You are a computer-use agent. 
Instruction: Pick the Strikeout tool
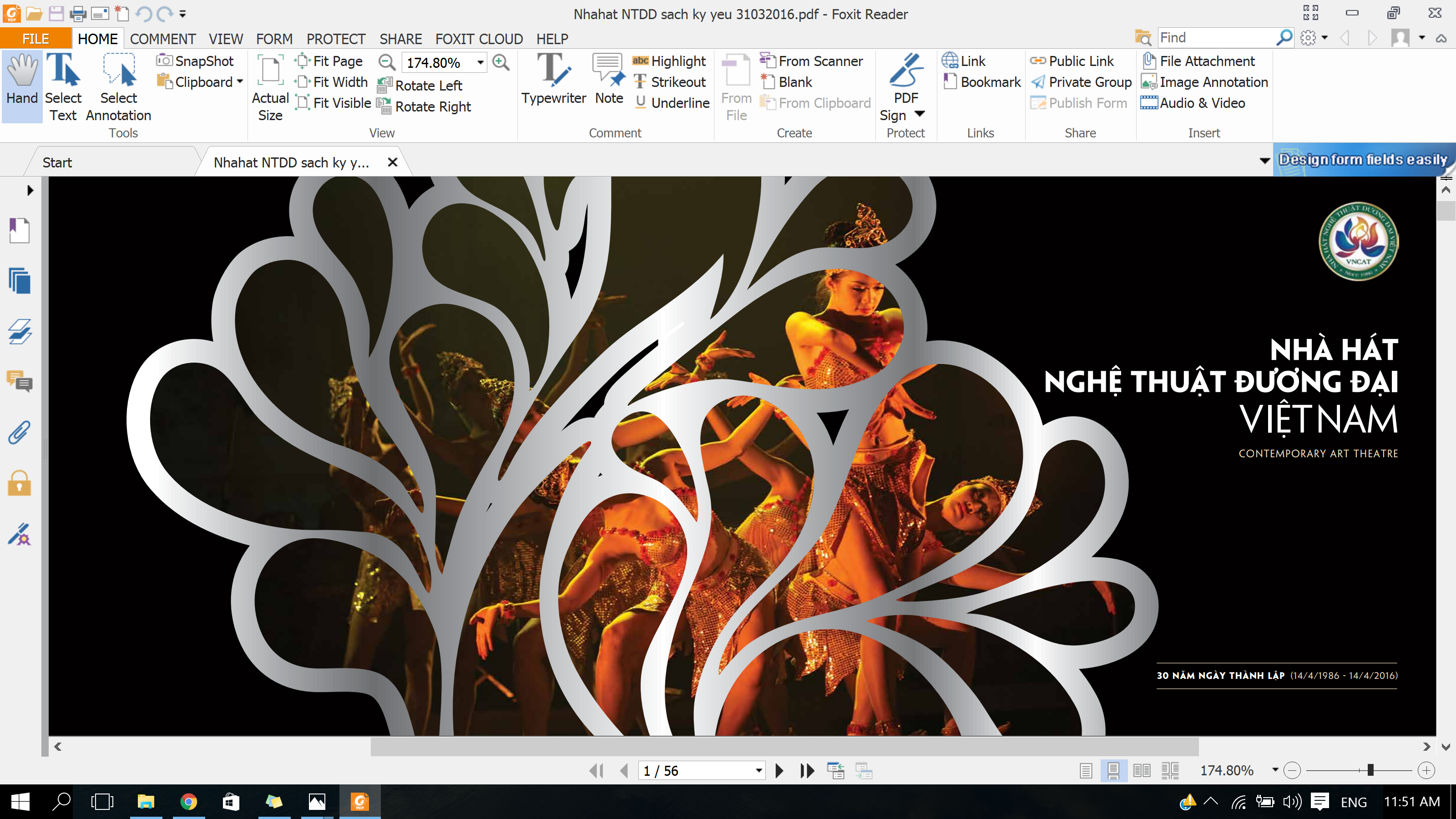point(669,82)
